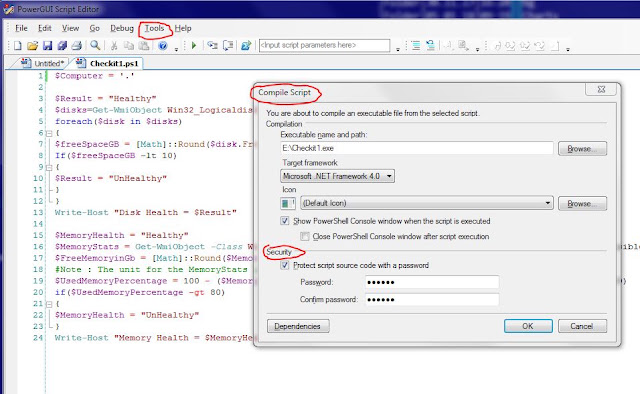Click the Paste toolbar icon
The width and height of the screenshot is (640, 394).
pyautogui.click(x=144, y=45)
